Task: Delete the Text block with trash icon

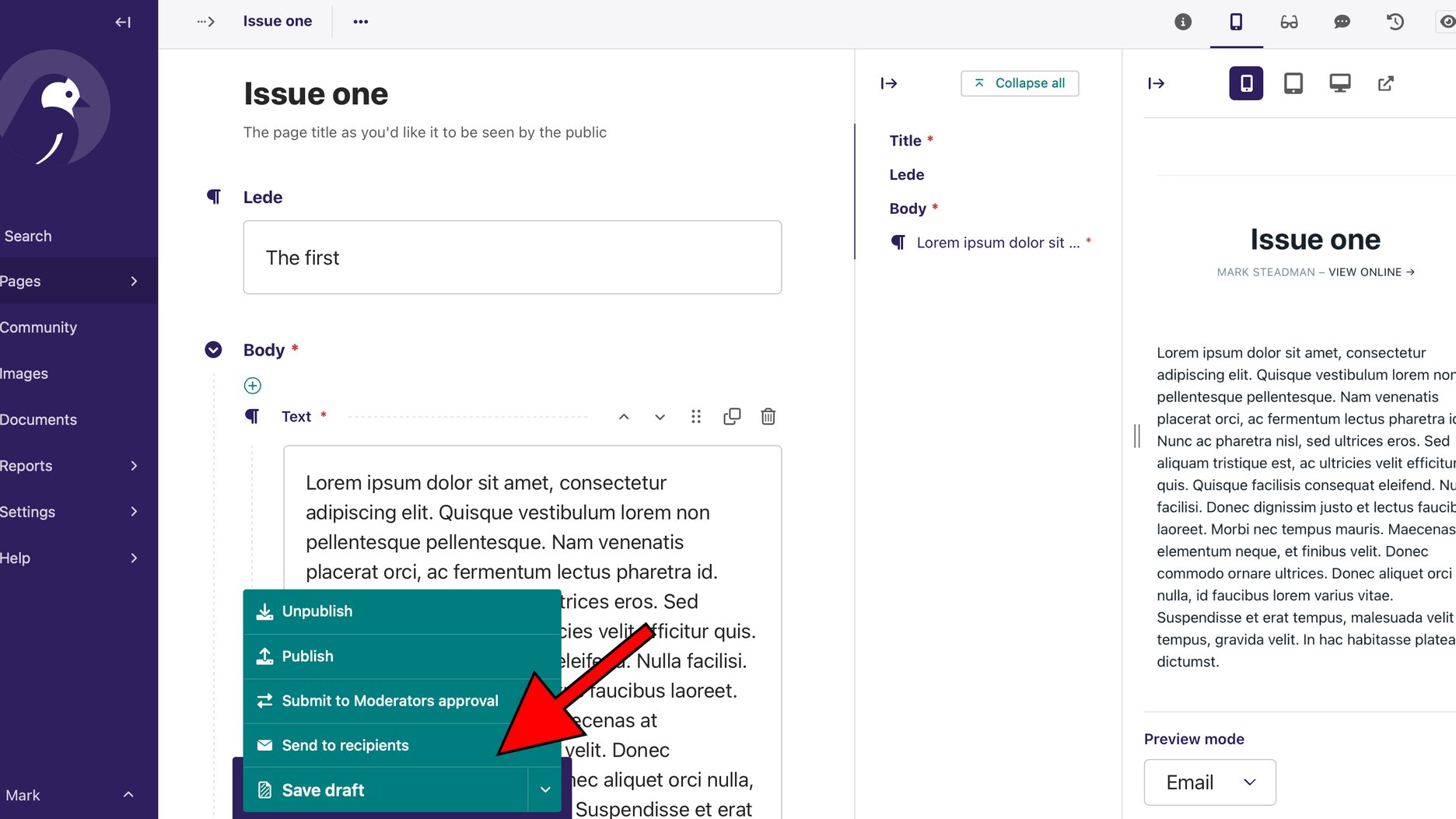Action: [768, 417]
